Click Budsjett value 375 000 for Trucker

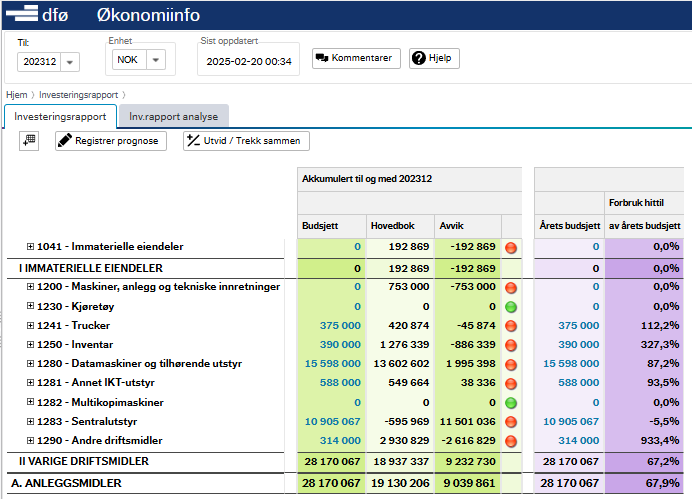(x=340, y=325)
